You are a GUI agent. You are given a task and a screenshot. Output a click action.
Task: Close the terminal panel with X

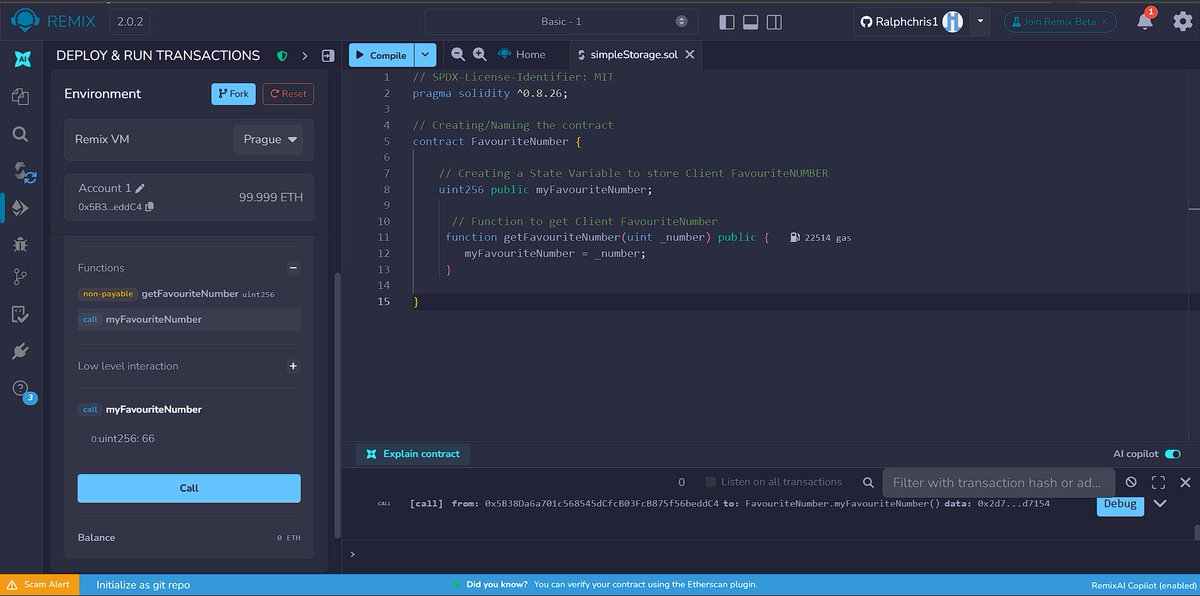1184,482
